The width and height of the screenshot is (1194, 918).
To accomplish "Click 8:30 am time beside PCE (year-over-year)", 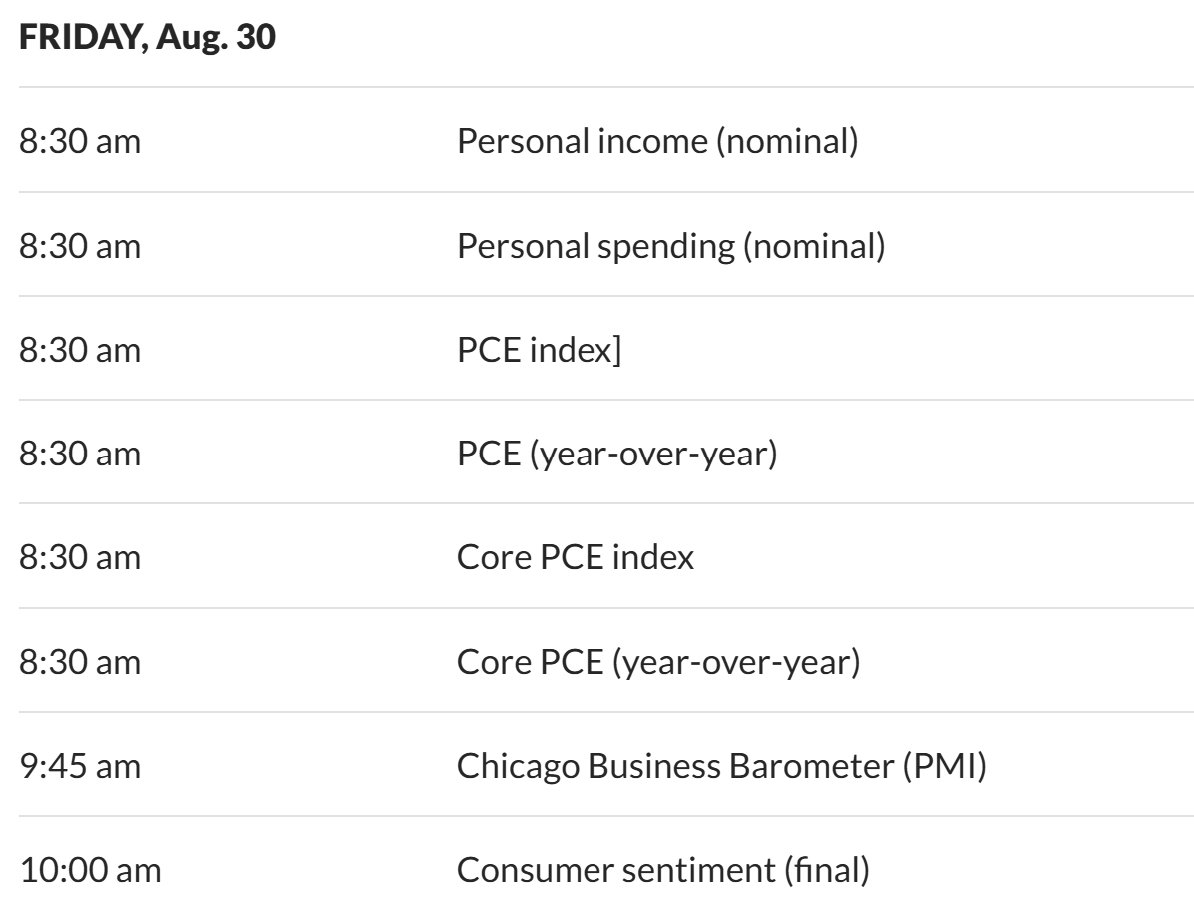I will click(80, 453).
